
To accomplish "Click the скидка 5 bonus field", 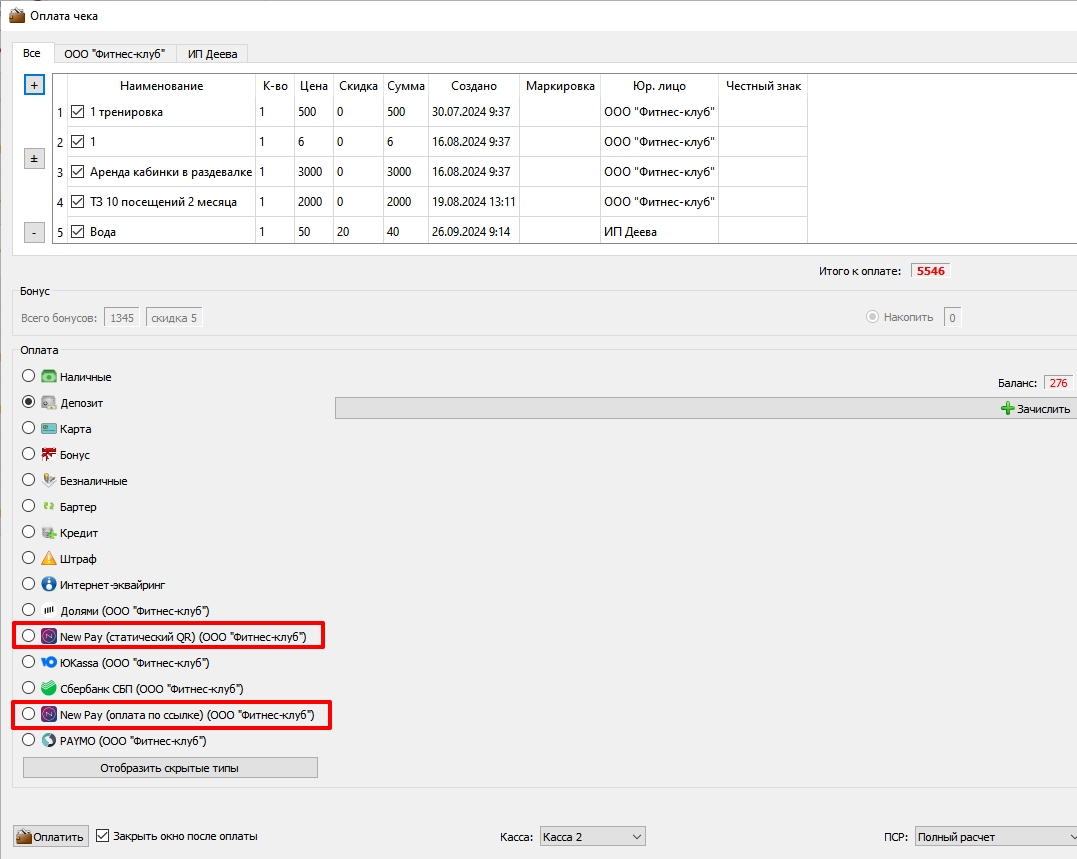I will [x=174, y=317].
